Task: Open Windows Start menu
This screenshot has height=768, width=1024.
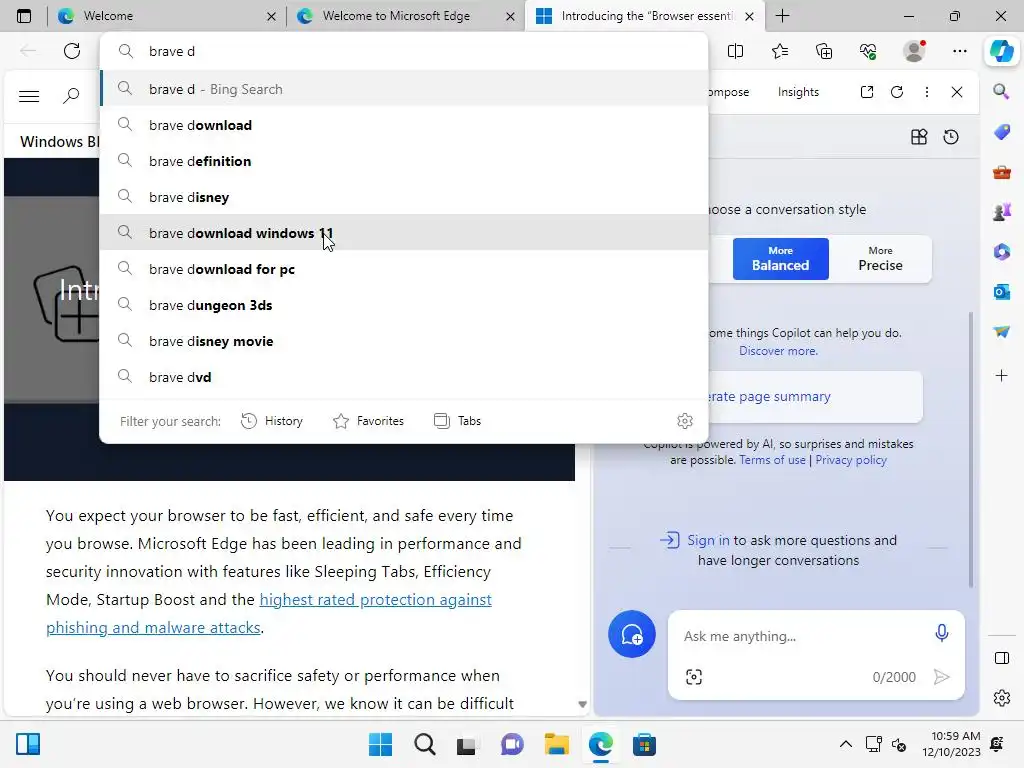Action: coord(380,744)
